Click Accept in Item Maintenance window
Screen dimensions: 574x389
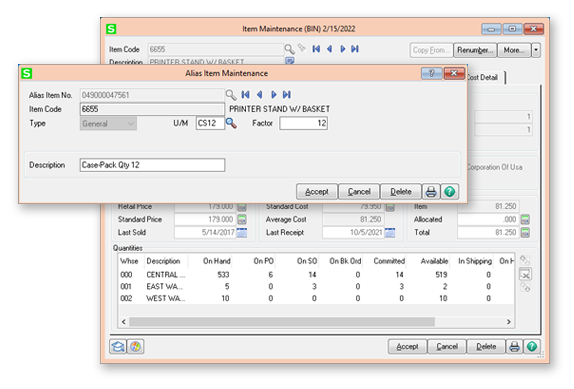pyautogui.click(x=407, y=347)
